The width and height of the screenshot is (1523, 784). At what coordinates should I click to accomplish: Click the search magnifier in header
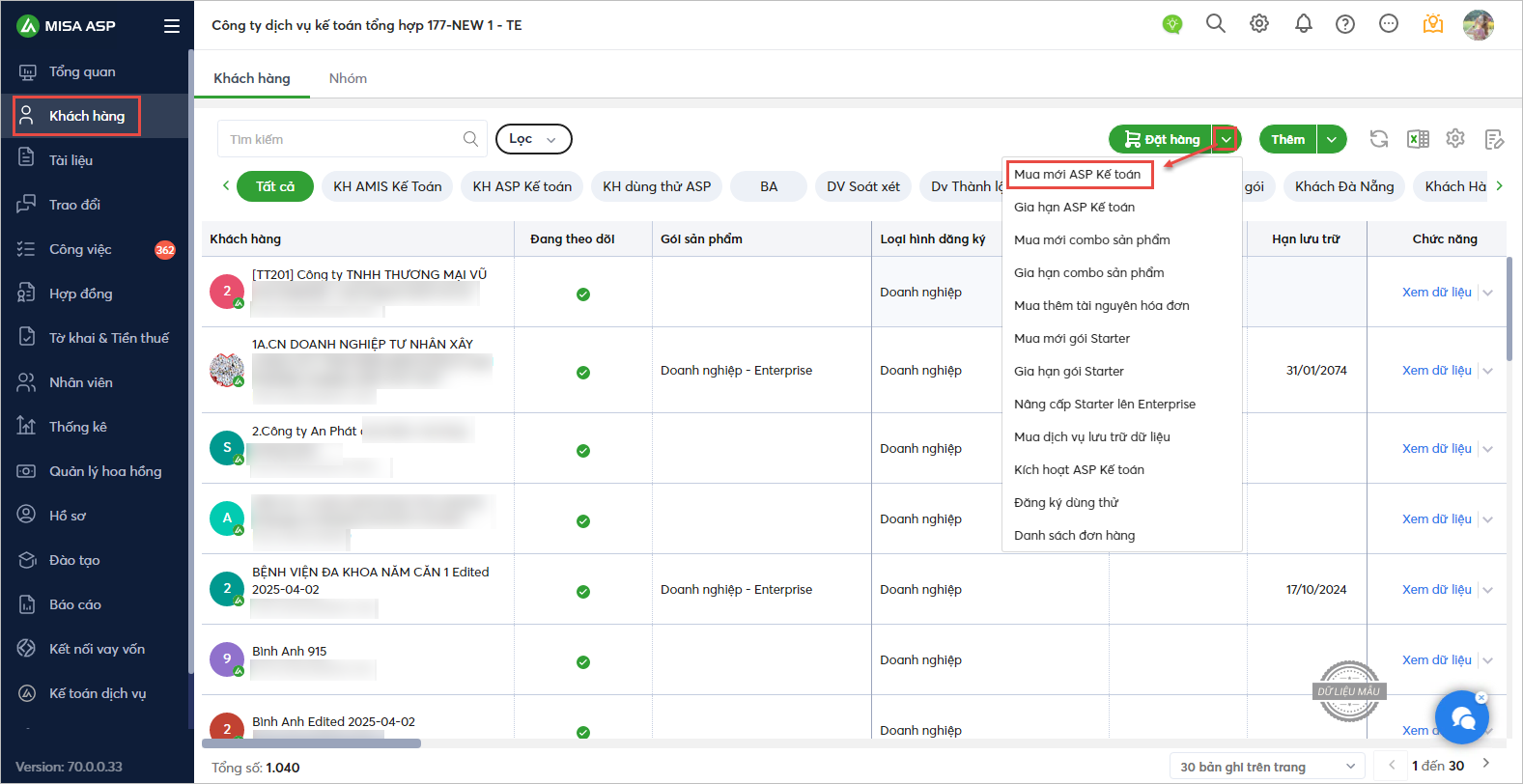pyautogui.click(x=1216, y=24)
